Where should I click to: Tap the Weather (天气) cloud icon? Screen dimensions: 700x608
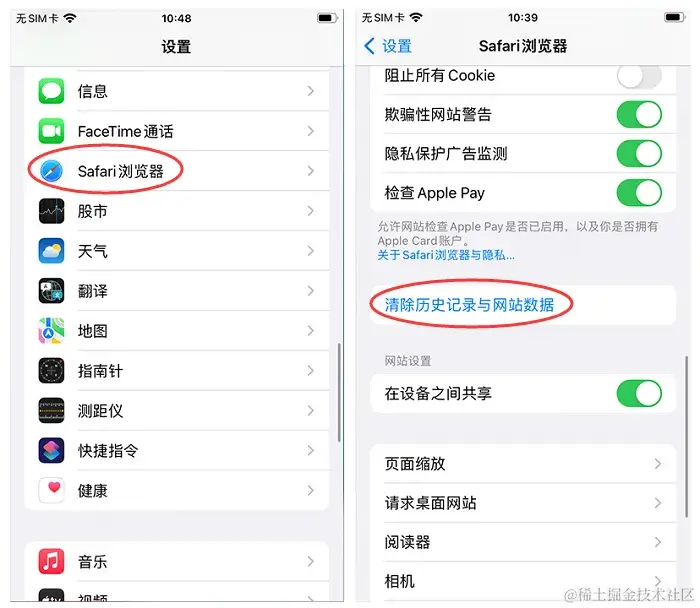pos(51,251)
